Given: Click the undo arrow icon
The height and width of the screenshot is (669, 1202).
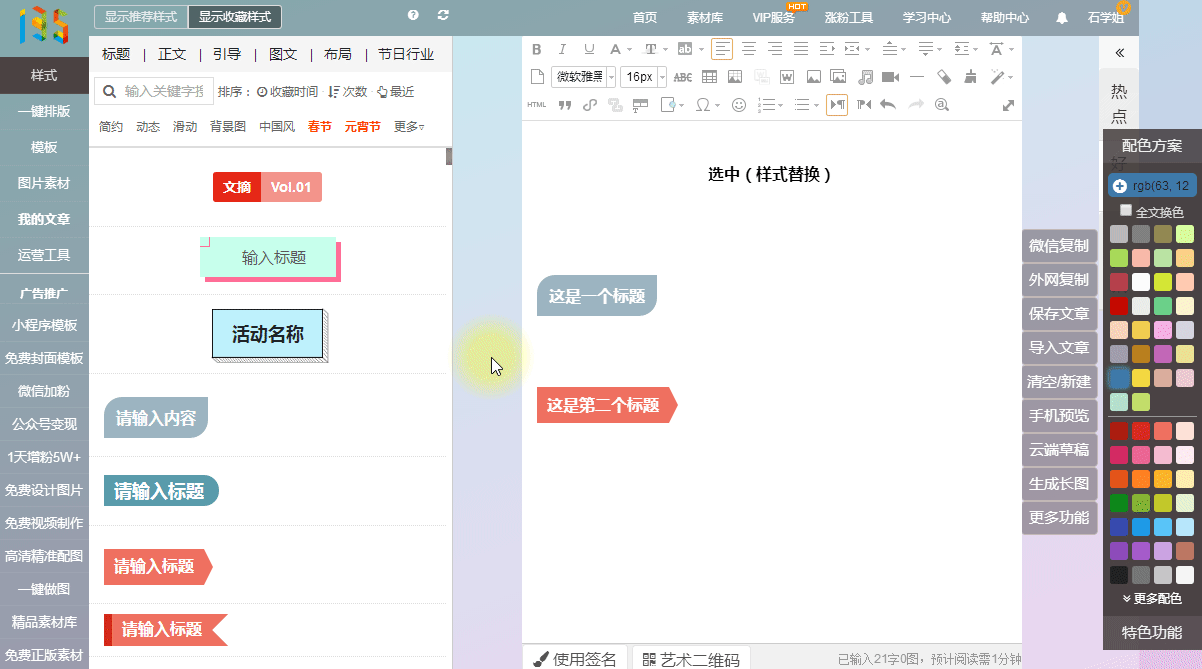Looking at the screenshot, I should point(887,105).
